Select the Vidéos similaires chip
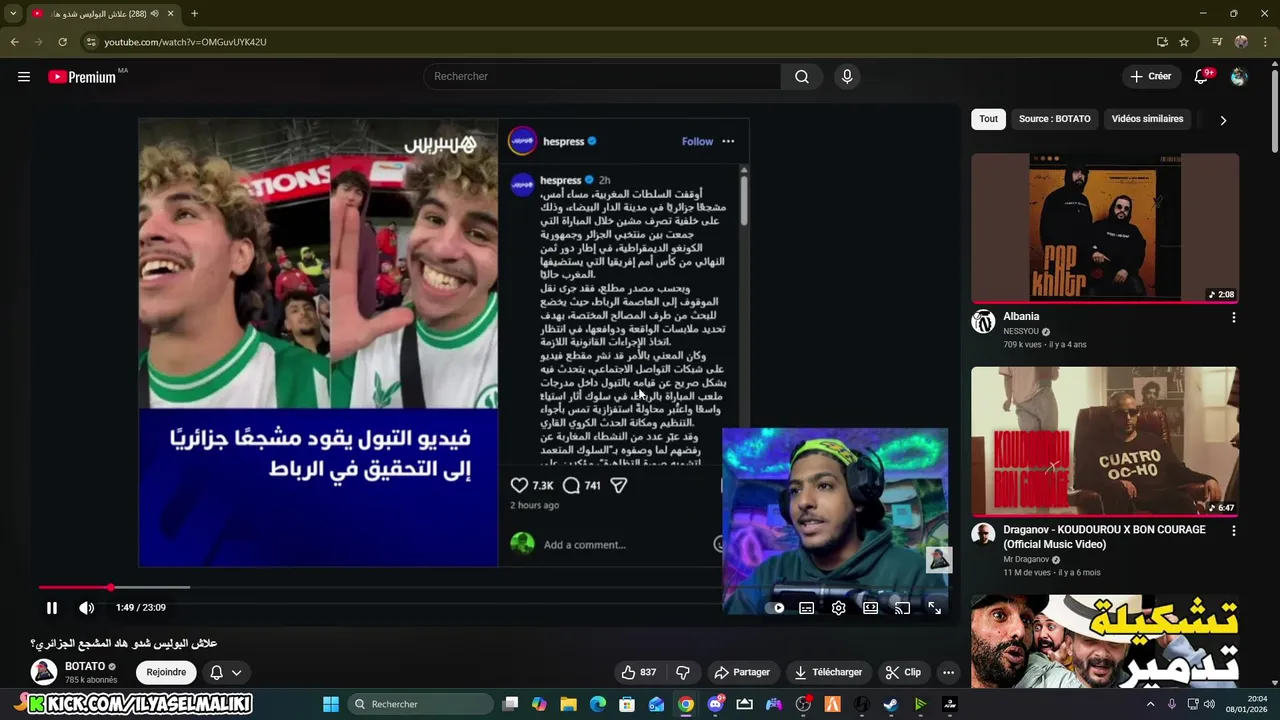The image size is (1280, 720). tap(1147, 119)
